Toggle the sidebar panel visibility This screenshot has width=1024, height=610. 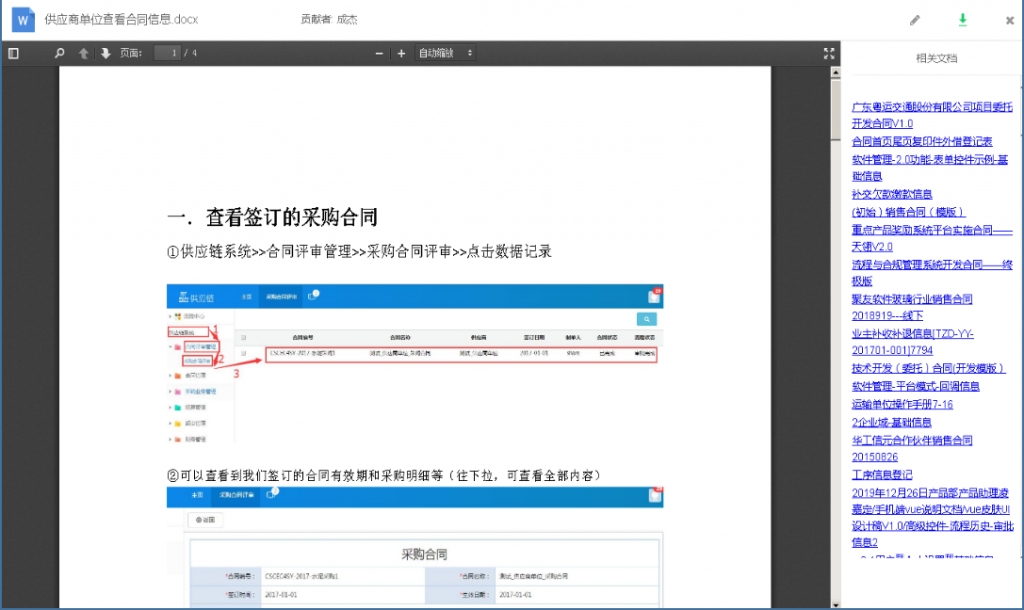(12, 53)
